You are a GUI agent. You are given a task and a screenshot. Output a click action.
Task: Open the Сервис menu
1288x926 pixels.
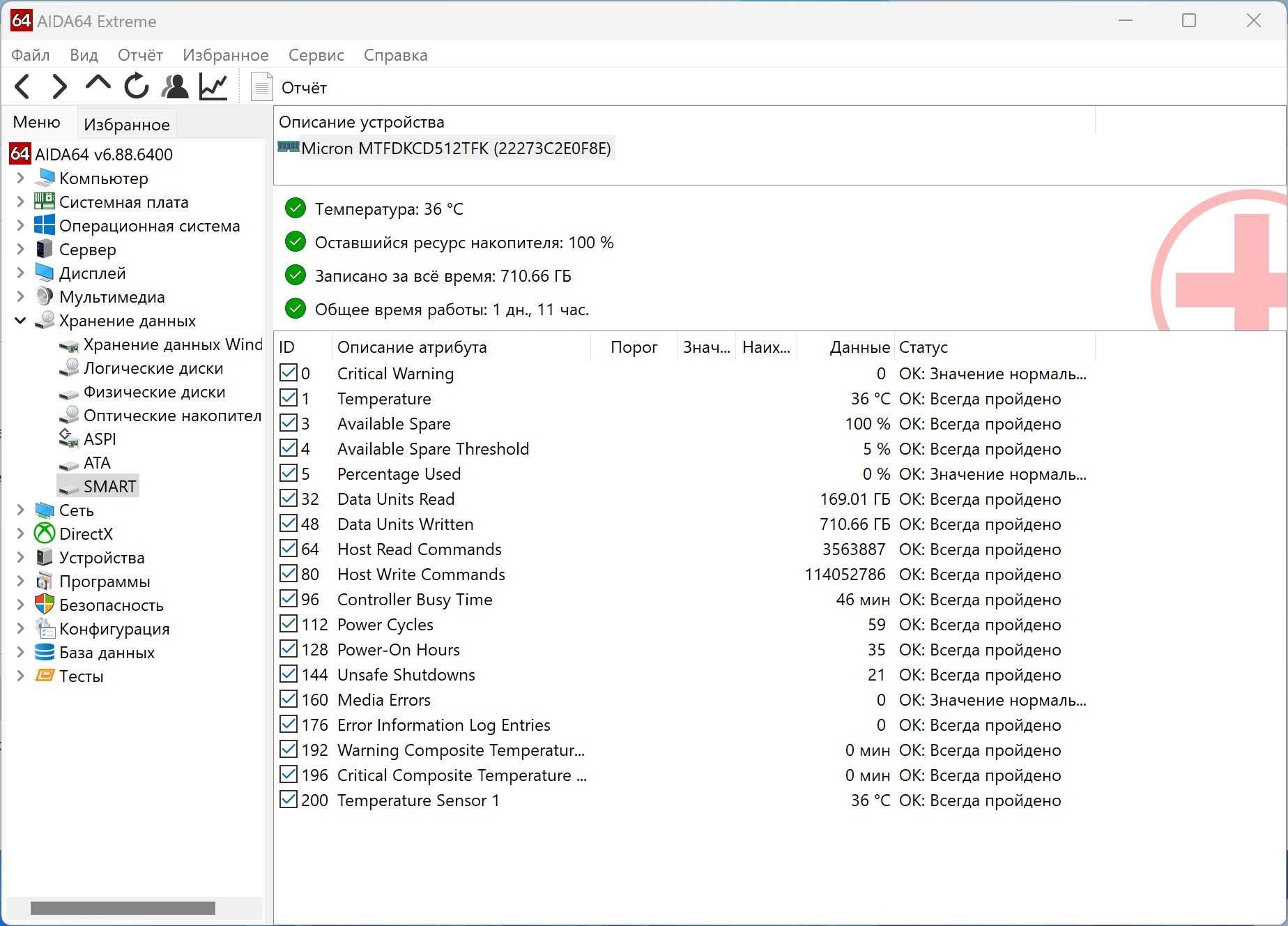pyautogui.click(x=316, y=55)
